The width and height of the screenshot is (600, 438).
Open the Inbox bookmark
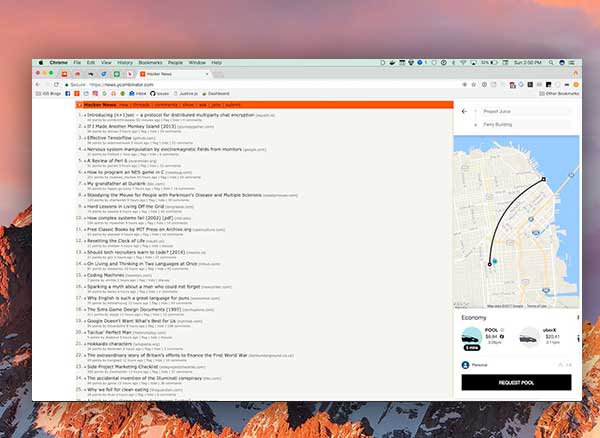[x=137, y=93]
